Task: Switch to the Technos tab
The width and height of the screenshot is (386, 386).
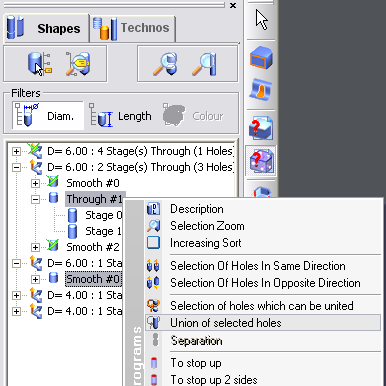Action: pos(133,28)
